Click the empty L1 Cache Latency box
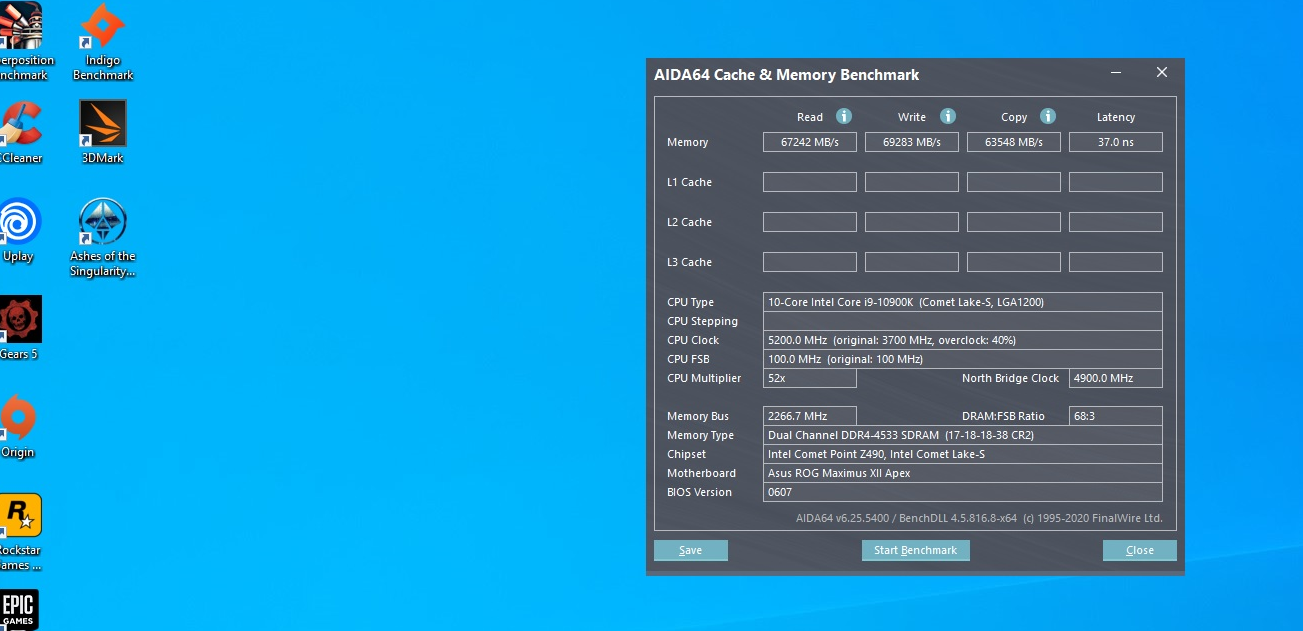Screen dimensions: 1303x631 [x=1116, y=182]
